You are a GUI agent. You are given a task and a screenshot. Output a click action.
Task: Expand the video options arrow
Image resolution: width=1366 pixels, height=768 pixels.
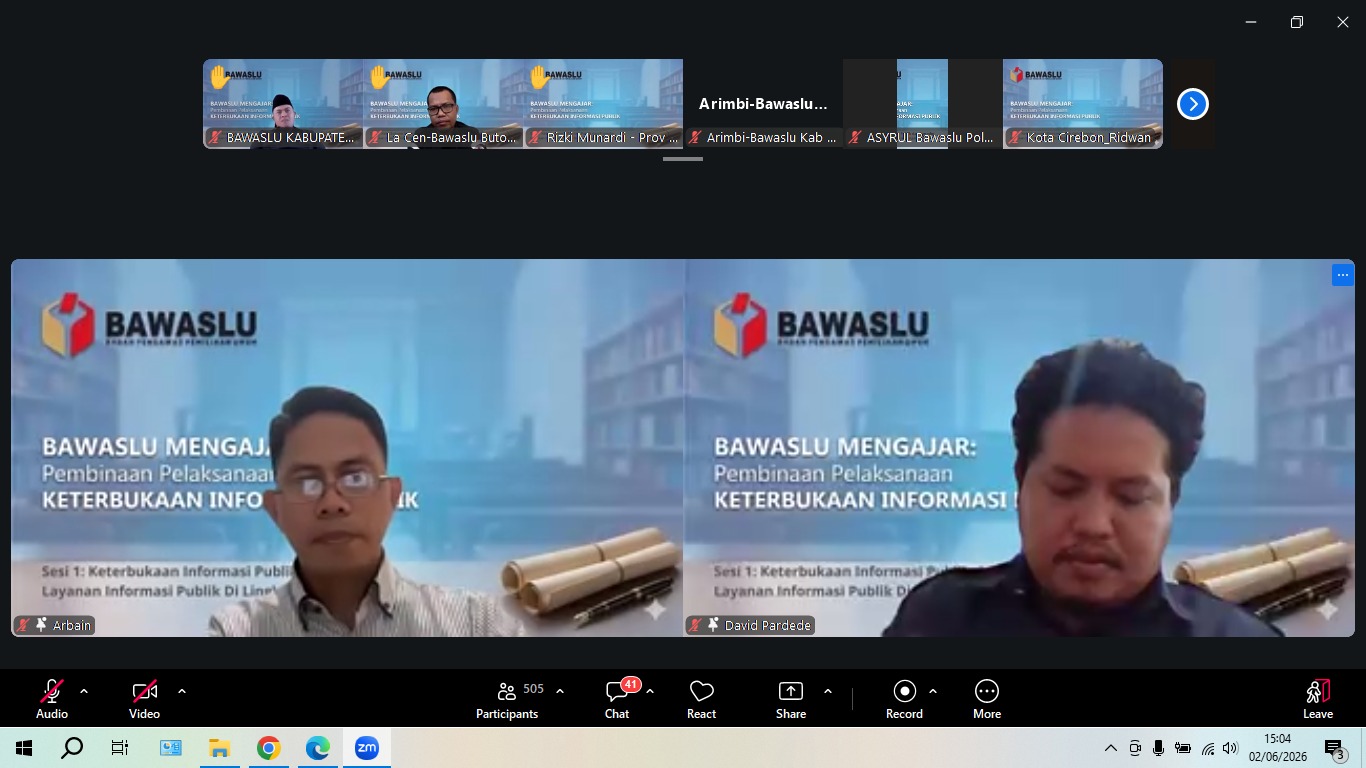[x=182, y=691]
